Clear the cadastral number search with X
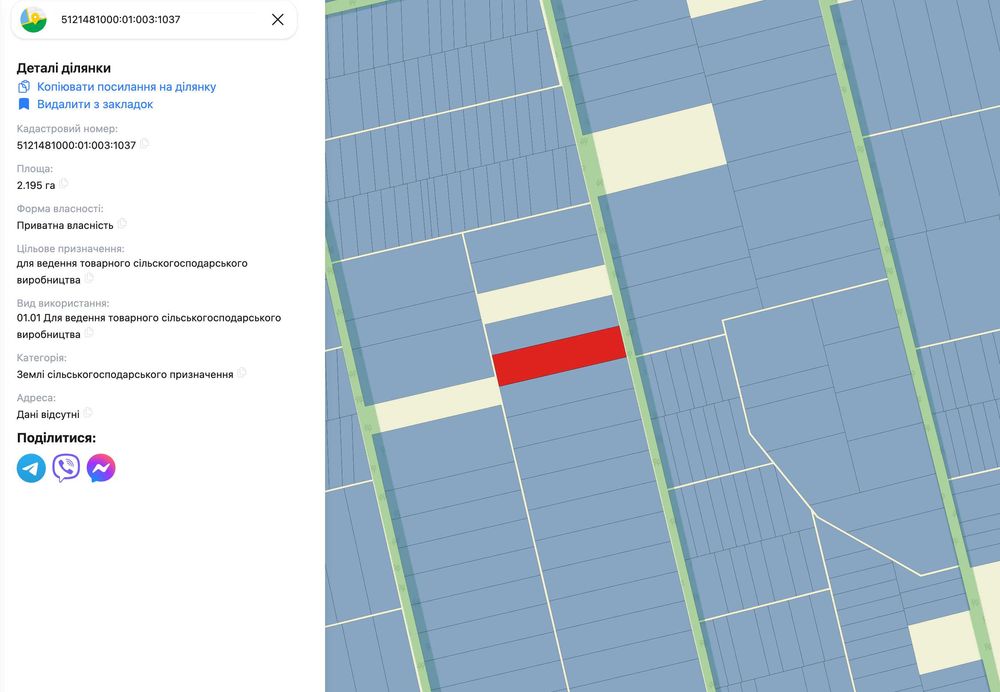 277,20
